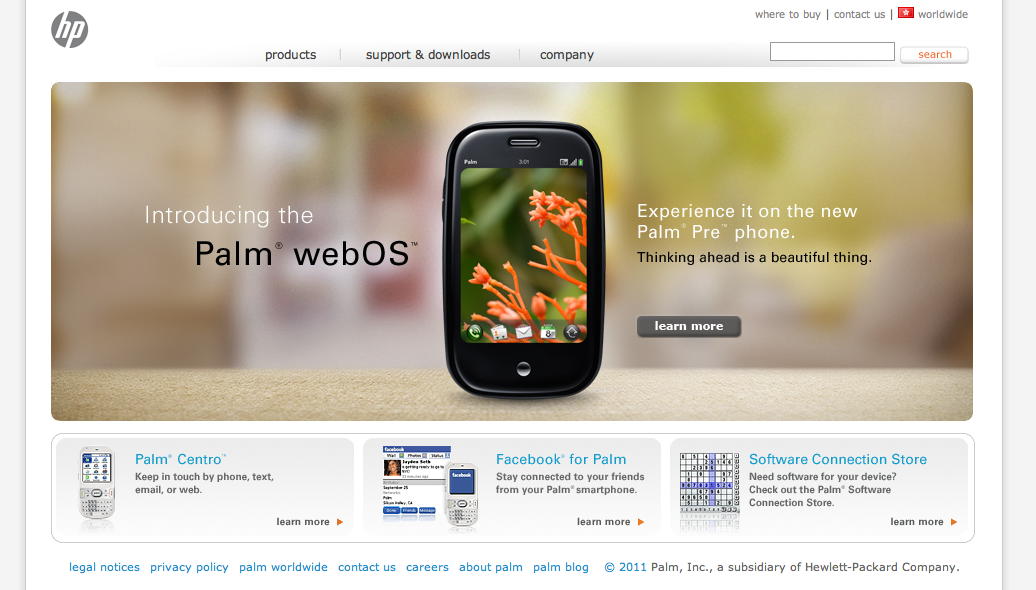Click learn more button on webOS banner
The width and height of the screenshot is (1036, 590).
(688, 326)
